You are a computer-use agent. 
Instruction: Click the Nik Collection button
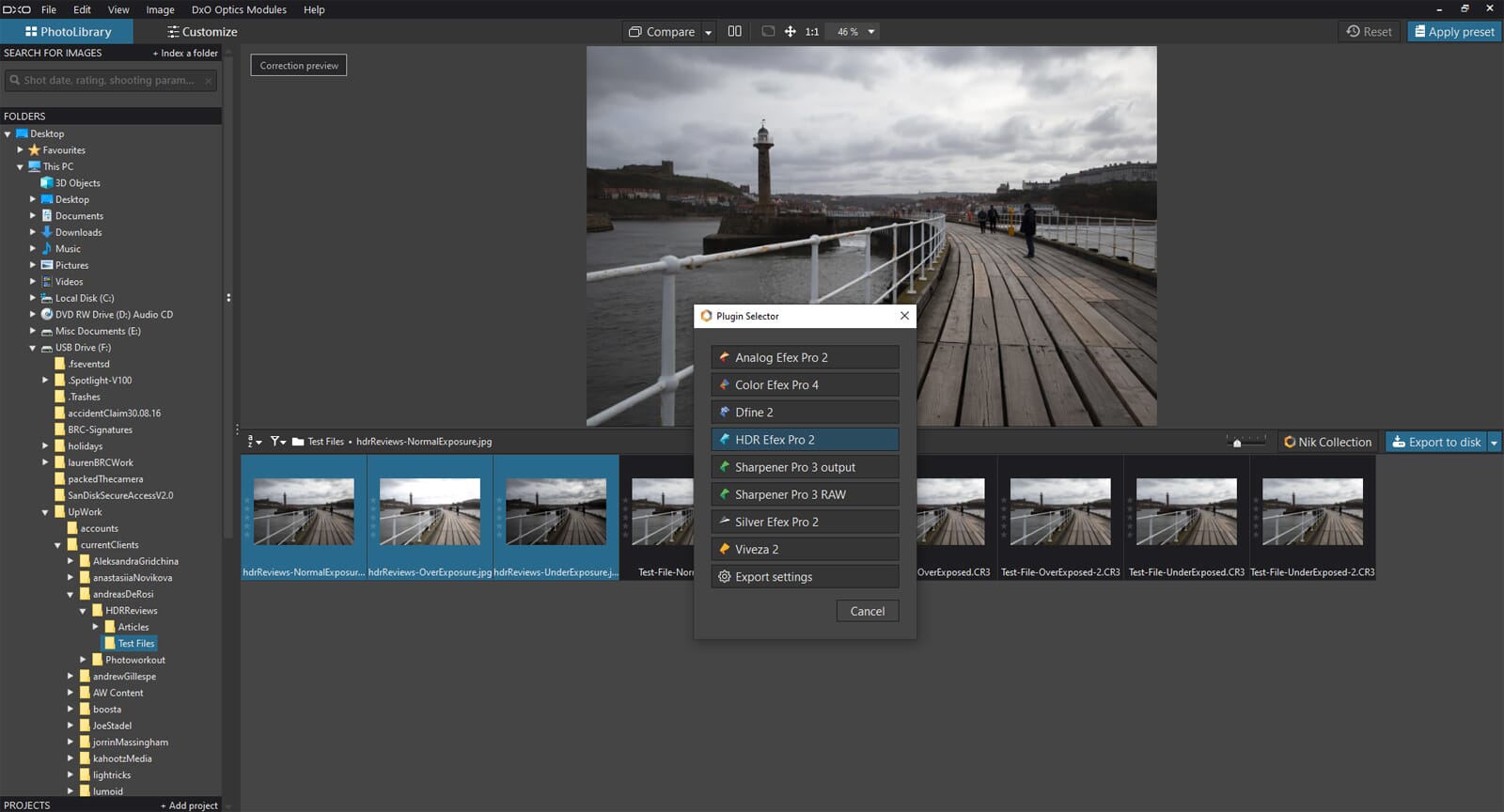point(1328,442)
